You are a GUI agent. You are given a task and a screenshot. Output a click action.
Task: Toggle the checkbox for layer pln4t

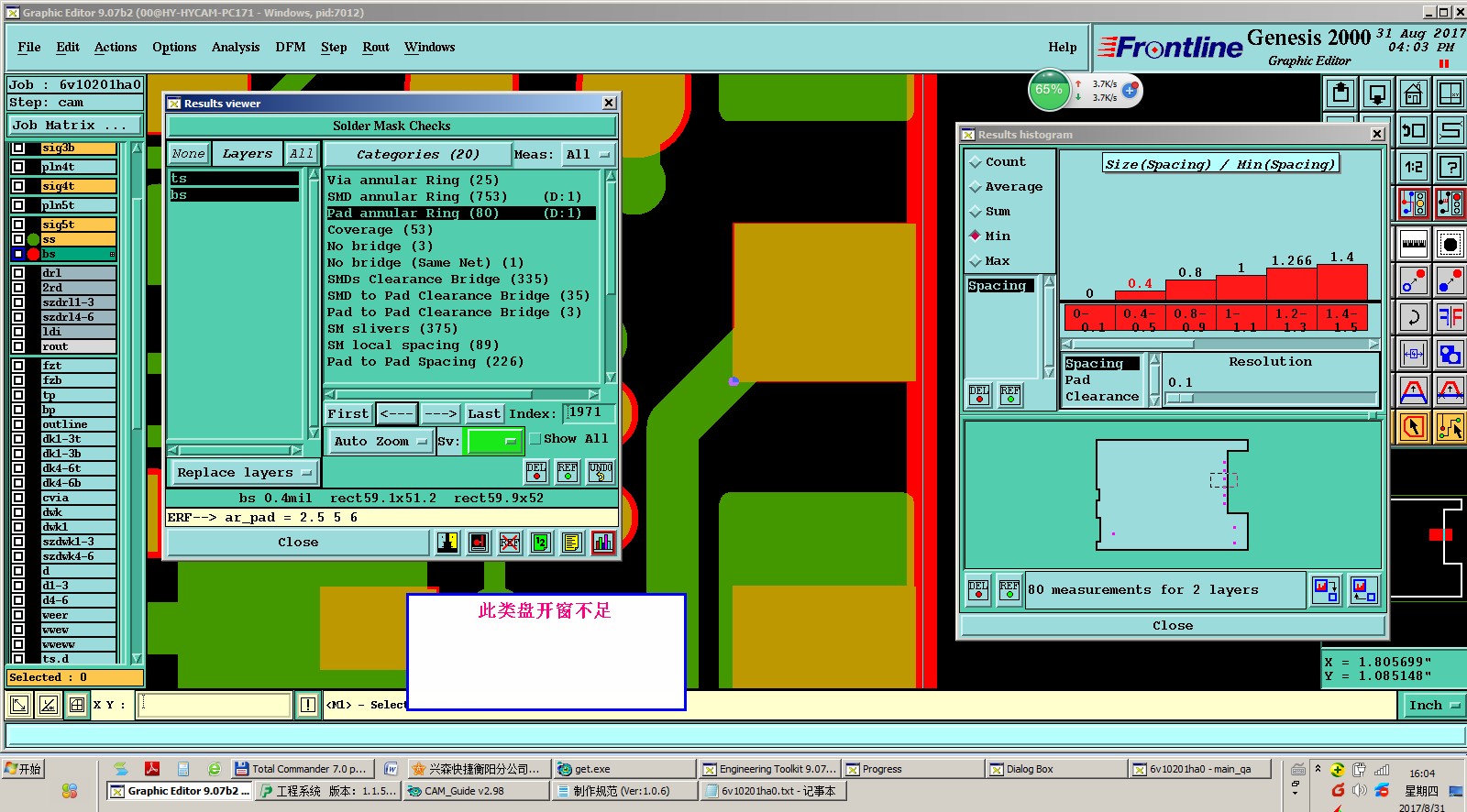pyautogui.click(x=18, y=167)
